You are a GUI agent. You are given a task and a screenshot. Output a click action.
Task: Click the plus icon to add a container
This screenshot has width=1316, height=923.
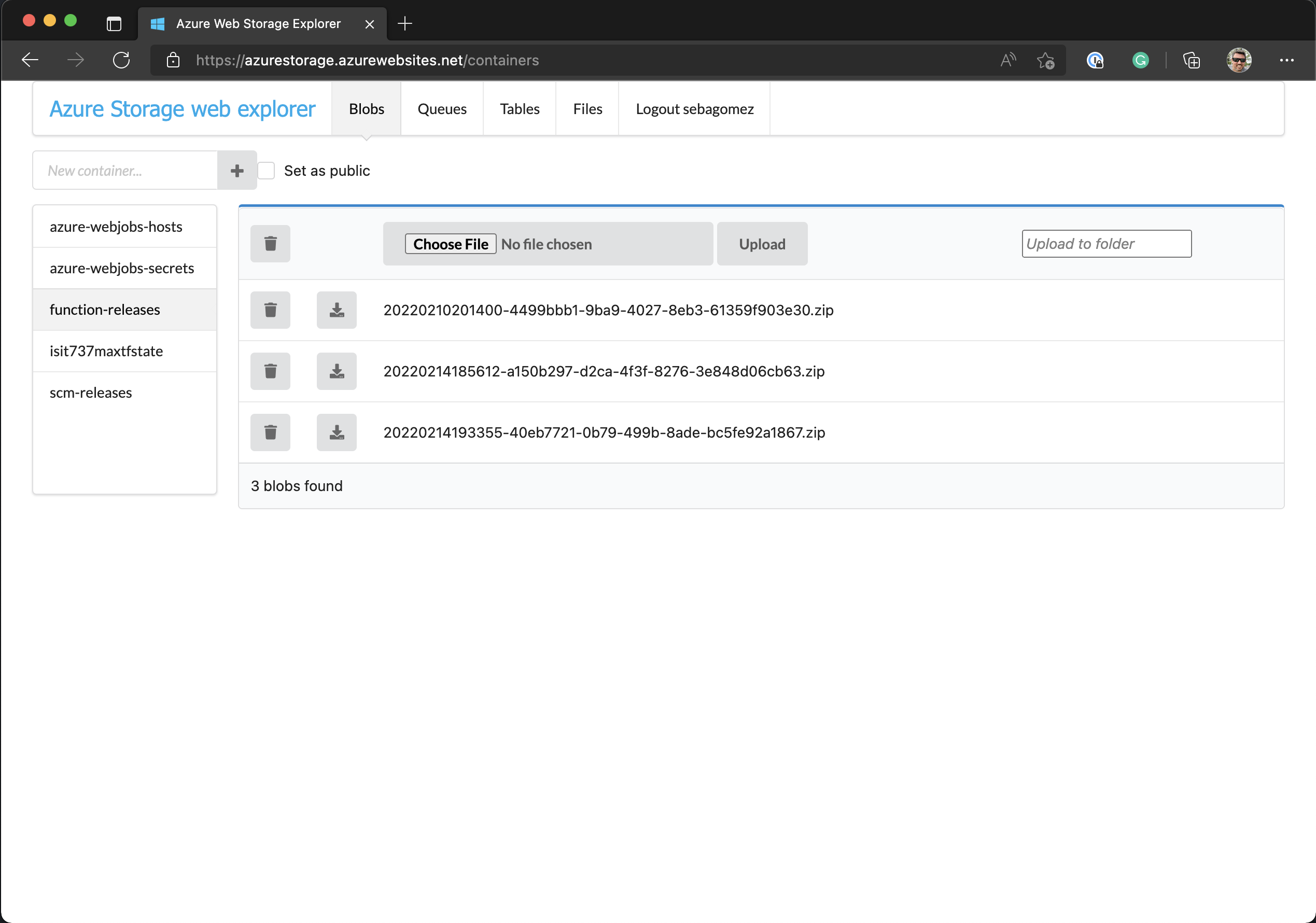237,171
